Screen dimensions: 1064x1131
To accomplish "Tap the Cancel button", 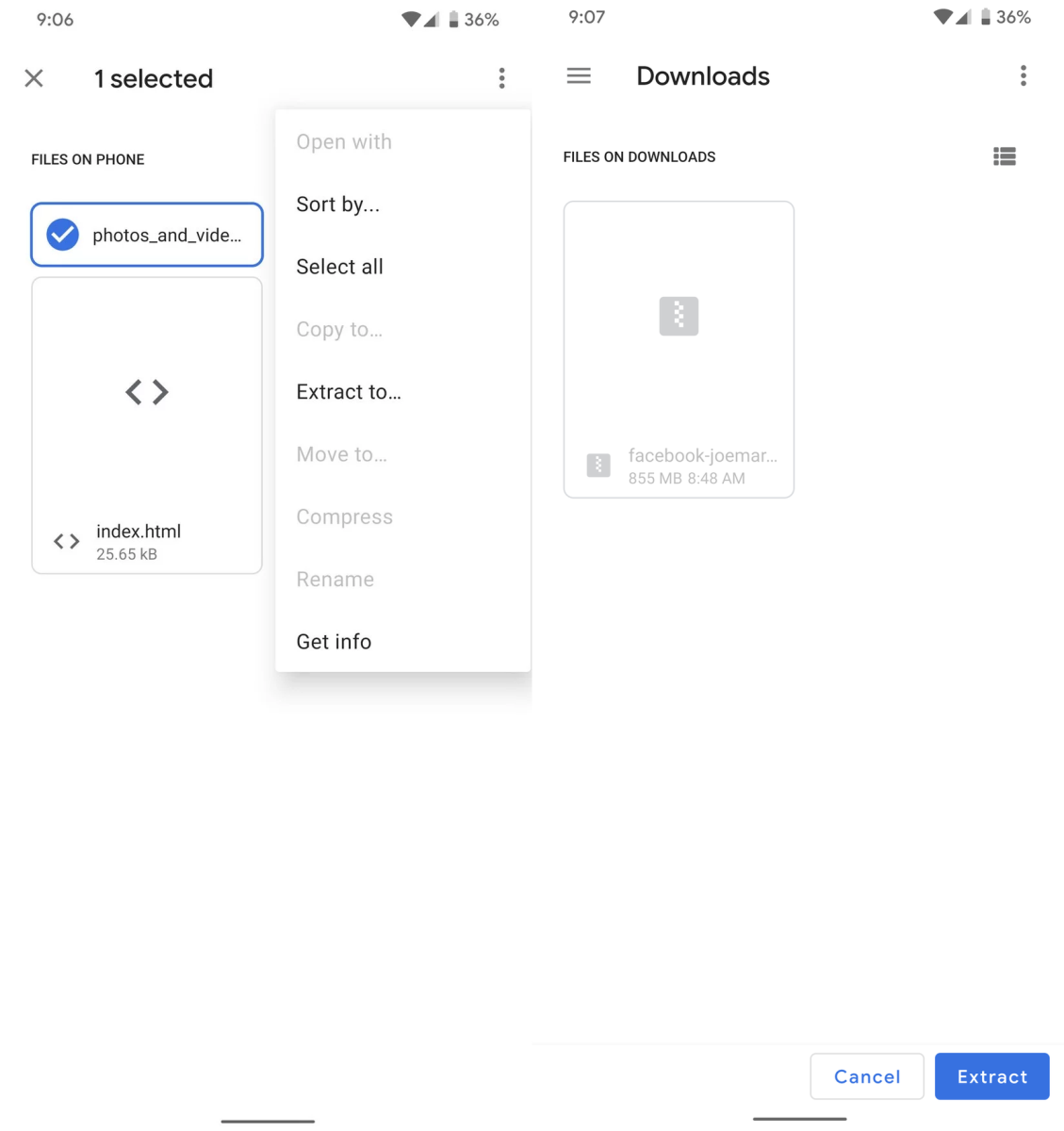I will click(x=867, y=1076).
